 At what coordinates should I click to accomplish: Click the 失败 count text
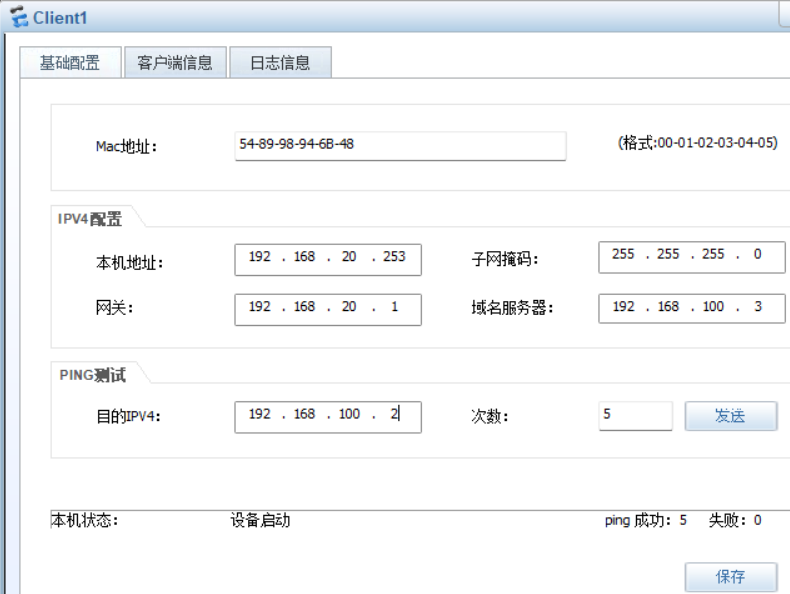tap(735, 520)
